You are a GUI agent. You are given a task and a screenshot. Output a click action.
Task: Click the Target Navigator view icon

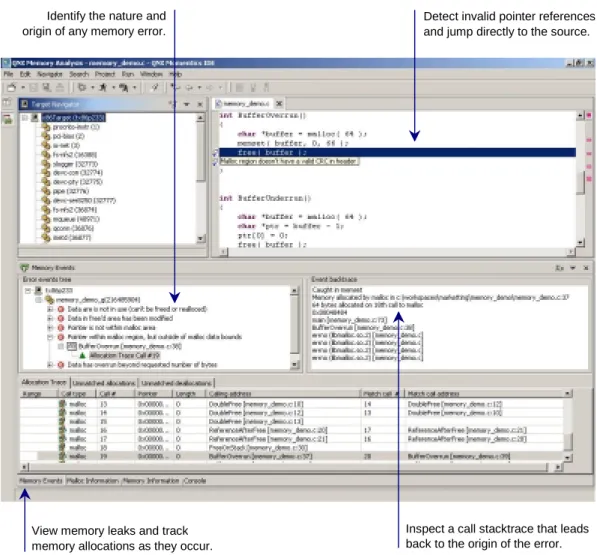click(x=24, y=104)
